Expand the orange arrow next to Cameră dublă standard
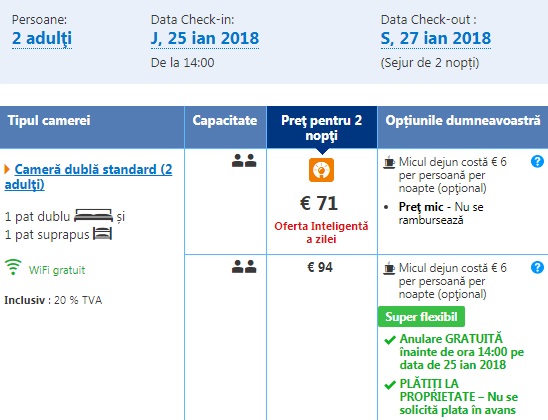548x420 pixels. (7, 169)
